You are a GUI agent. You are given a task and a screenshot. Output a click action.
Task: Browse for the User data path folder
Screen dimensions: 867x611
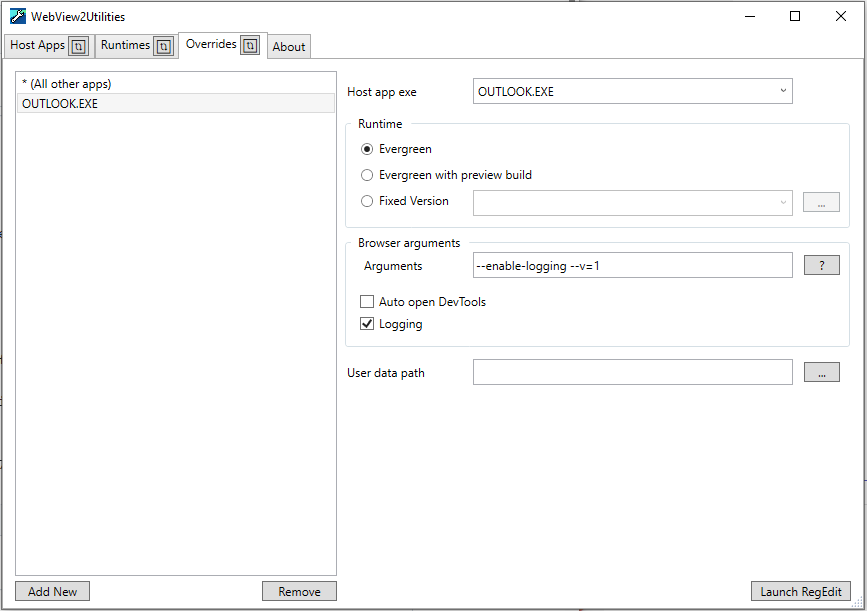(821, 372)
